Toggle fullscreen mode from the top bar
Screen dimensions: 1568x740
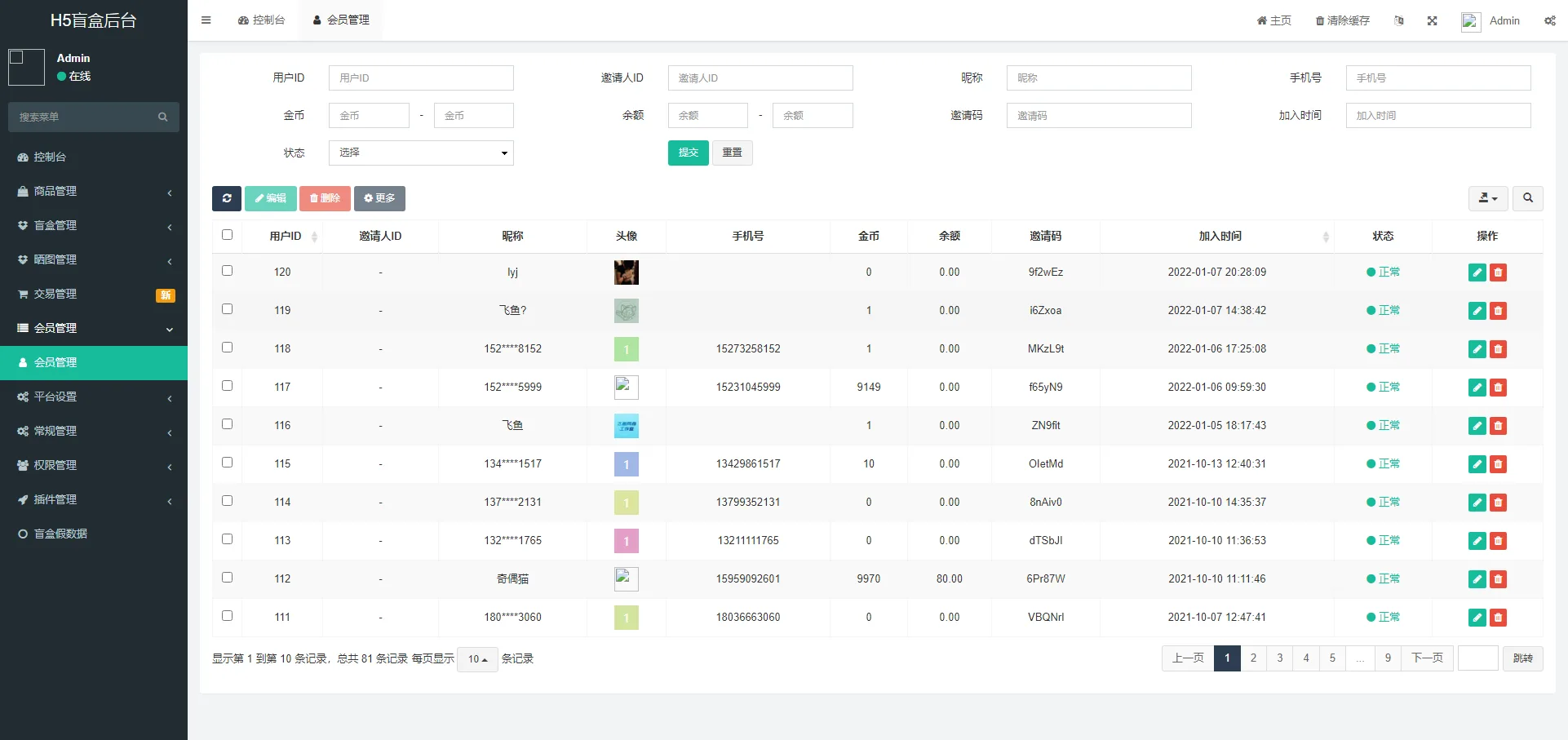[x=1433, y=20]
